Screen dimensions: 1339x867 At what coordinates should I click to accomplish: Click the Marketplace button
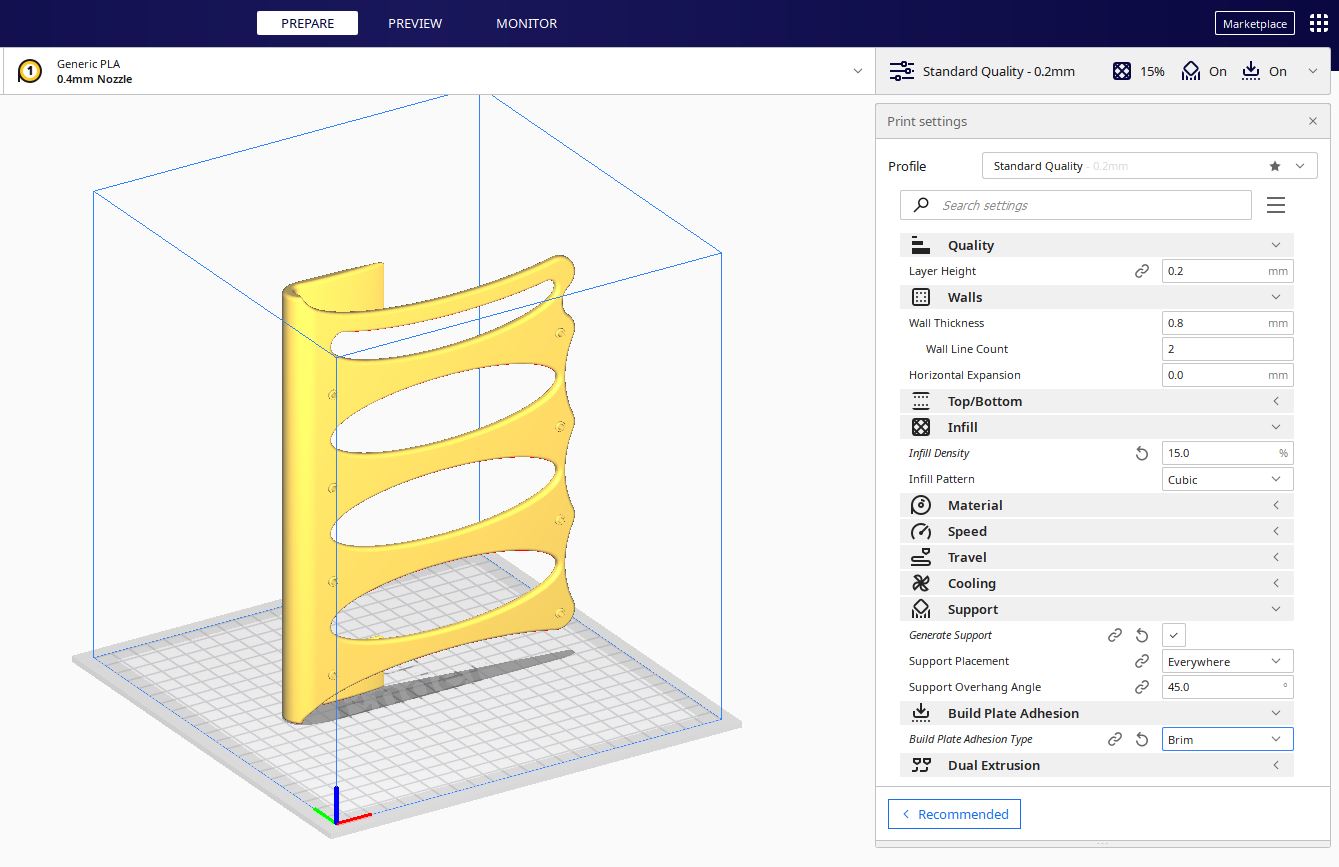coord(1254,24)
